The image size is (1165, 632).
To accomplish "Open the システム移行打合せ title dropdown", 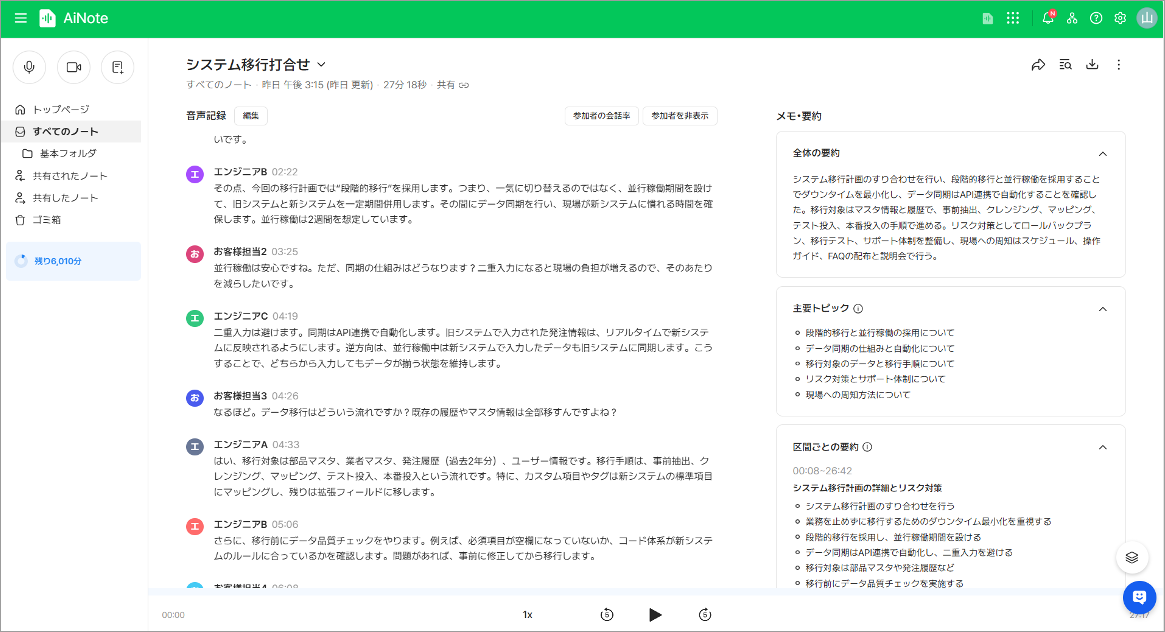I will pyautogui.click(x=322, y=65).
